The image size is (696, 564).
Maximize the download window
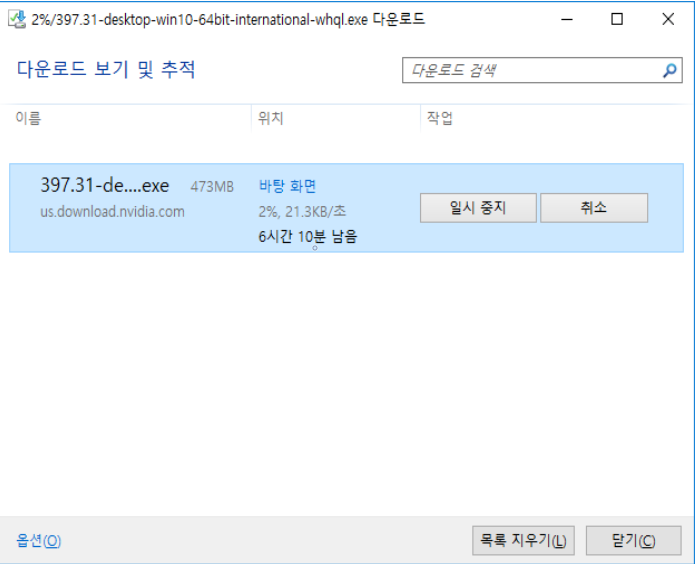tap(617, 19)
